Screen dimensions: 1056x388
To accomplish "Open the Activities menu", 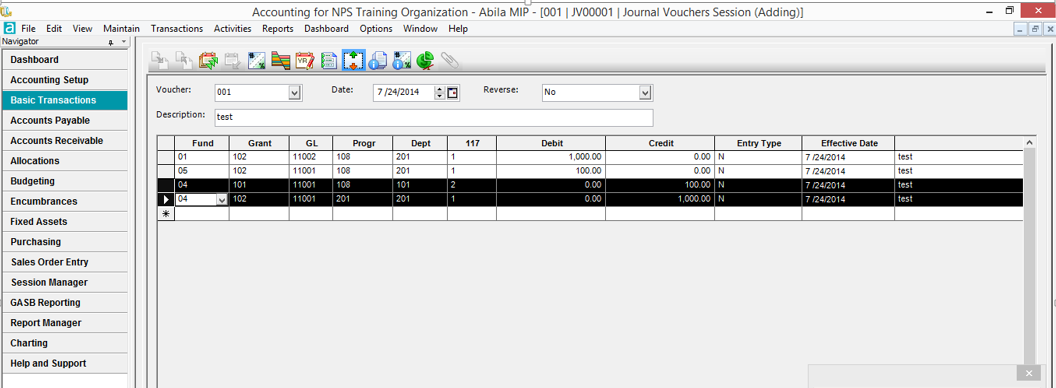I will tap(232, 28).
